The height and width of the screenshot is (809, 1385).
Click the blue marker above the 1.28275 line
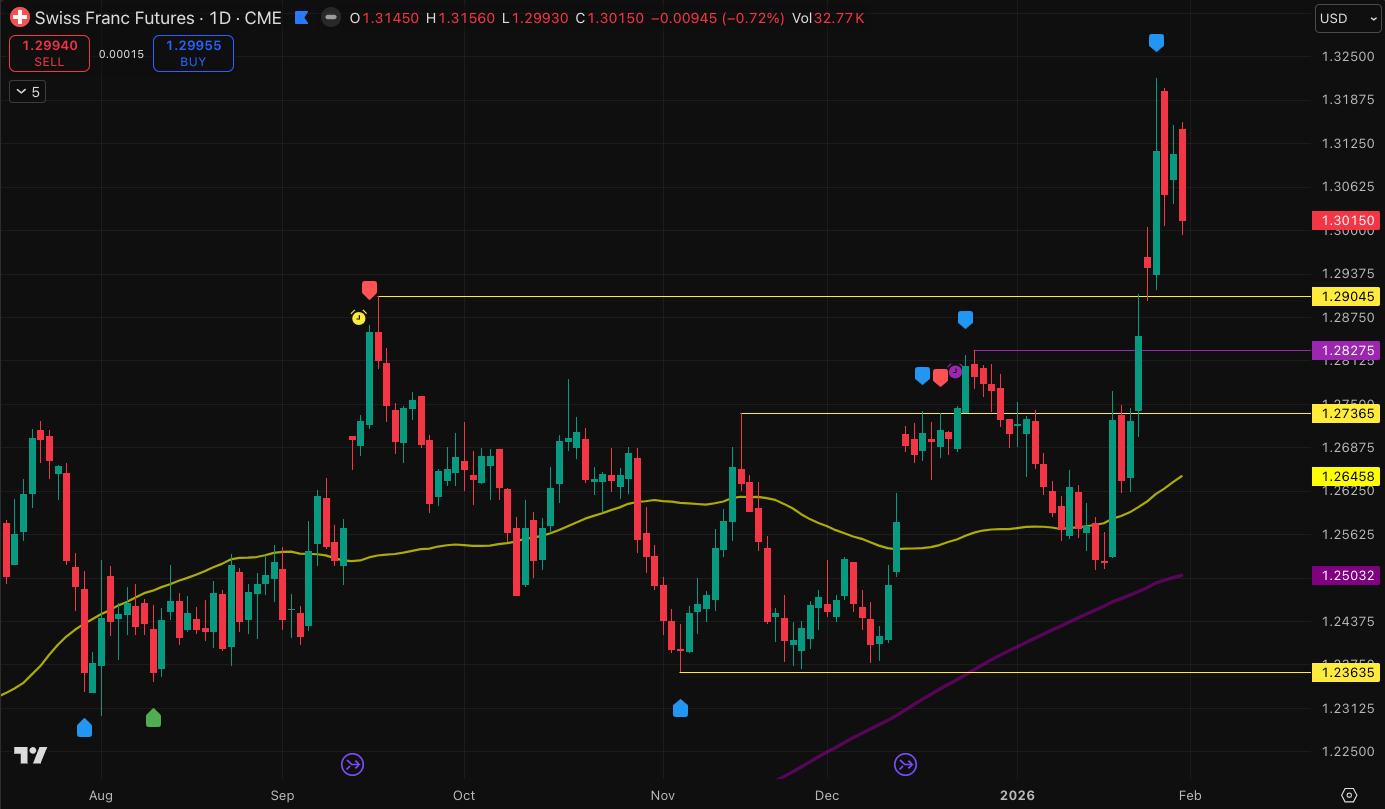click(965, 319)
